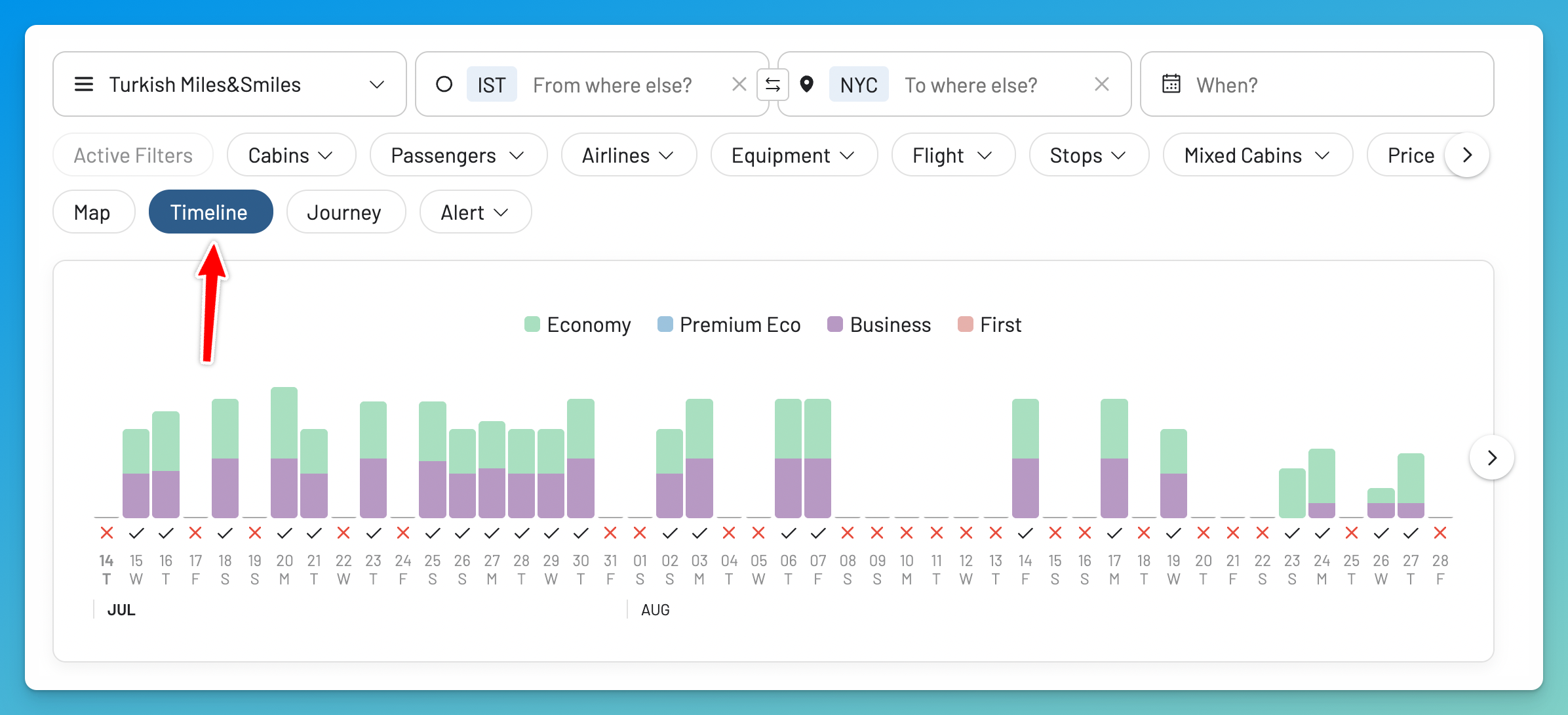Focus the 'From where else?' input

click(x=612, y=85)
